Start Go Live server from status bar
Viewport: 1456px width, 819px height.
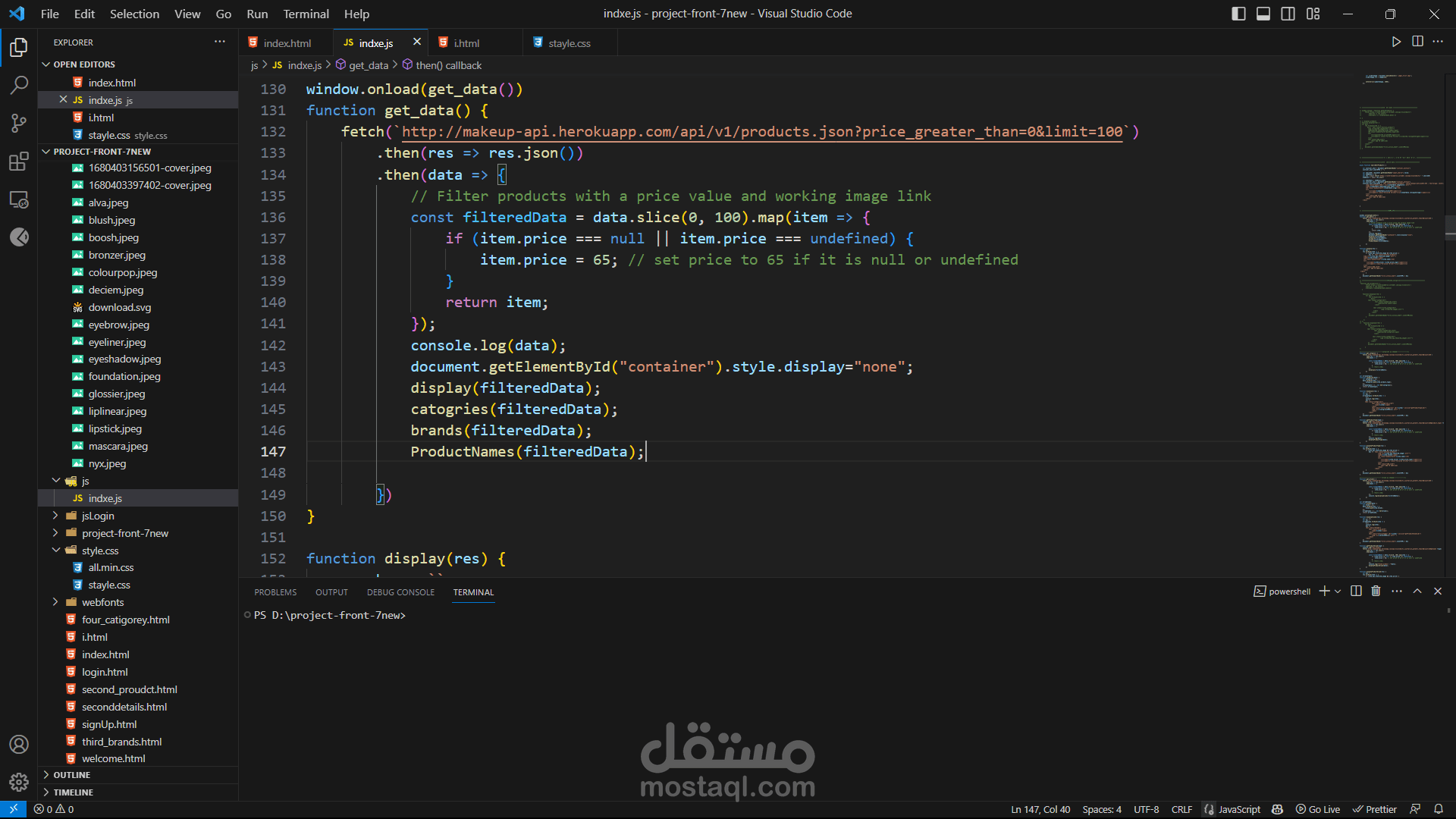1319,809
